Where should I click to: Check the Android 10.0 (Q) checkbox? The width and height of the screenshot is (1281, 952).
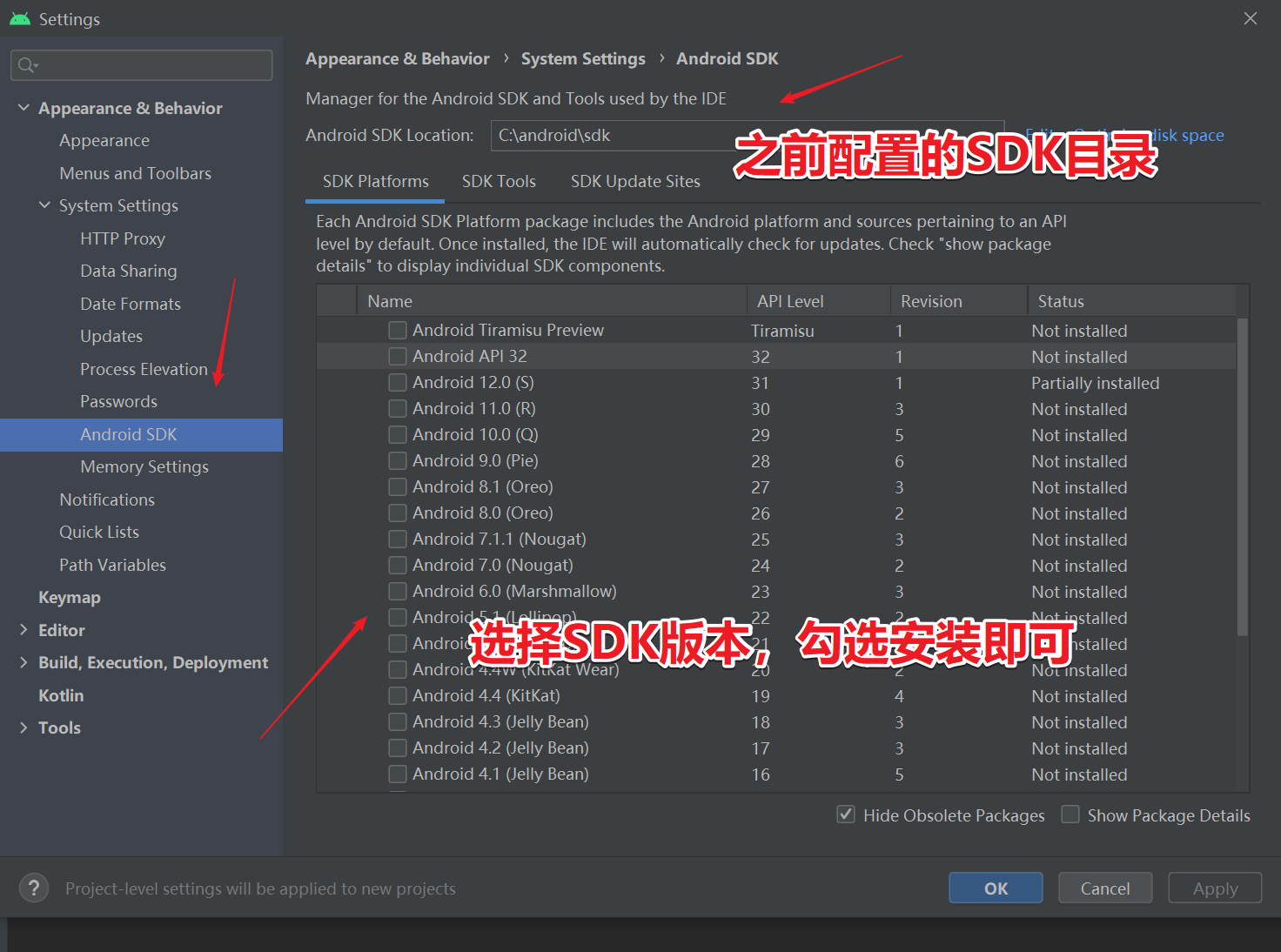click(x=398, y=434)
